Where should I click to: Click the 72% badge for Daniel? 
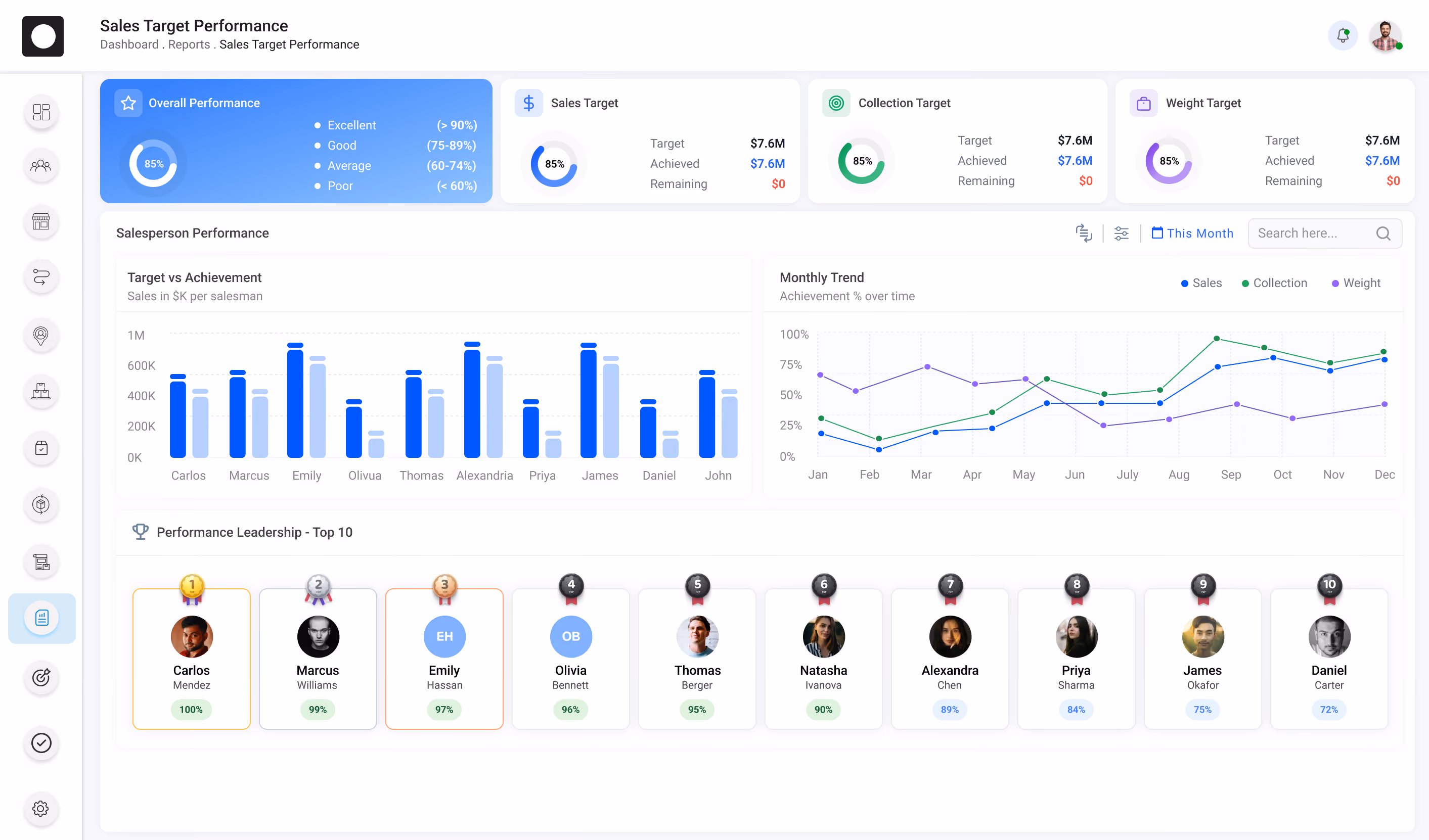click(1329, 709)
